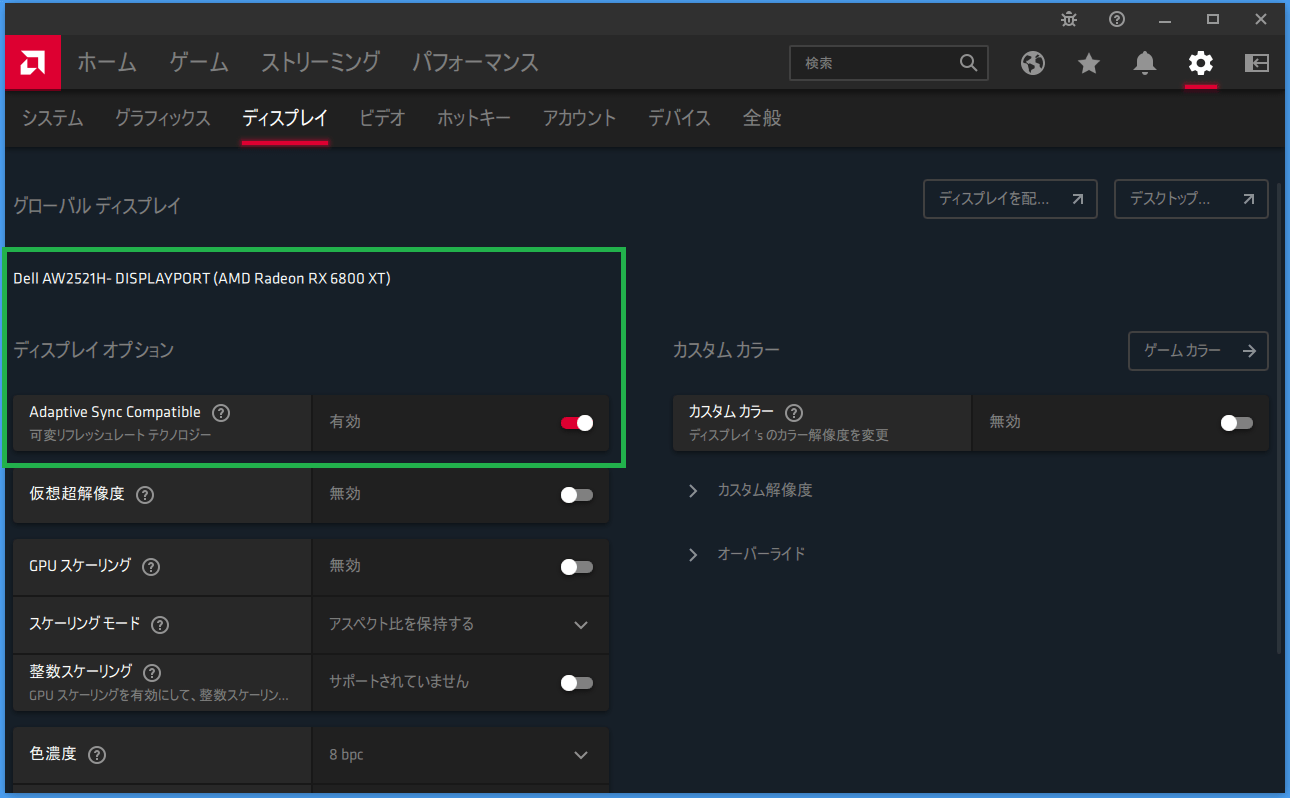
Task: Click the AMD logo icon
Action: [33, 63]
